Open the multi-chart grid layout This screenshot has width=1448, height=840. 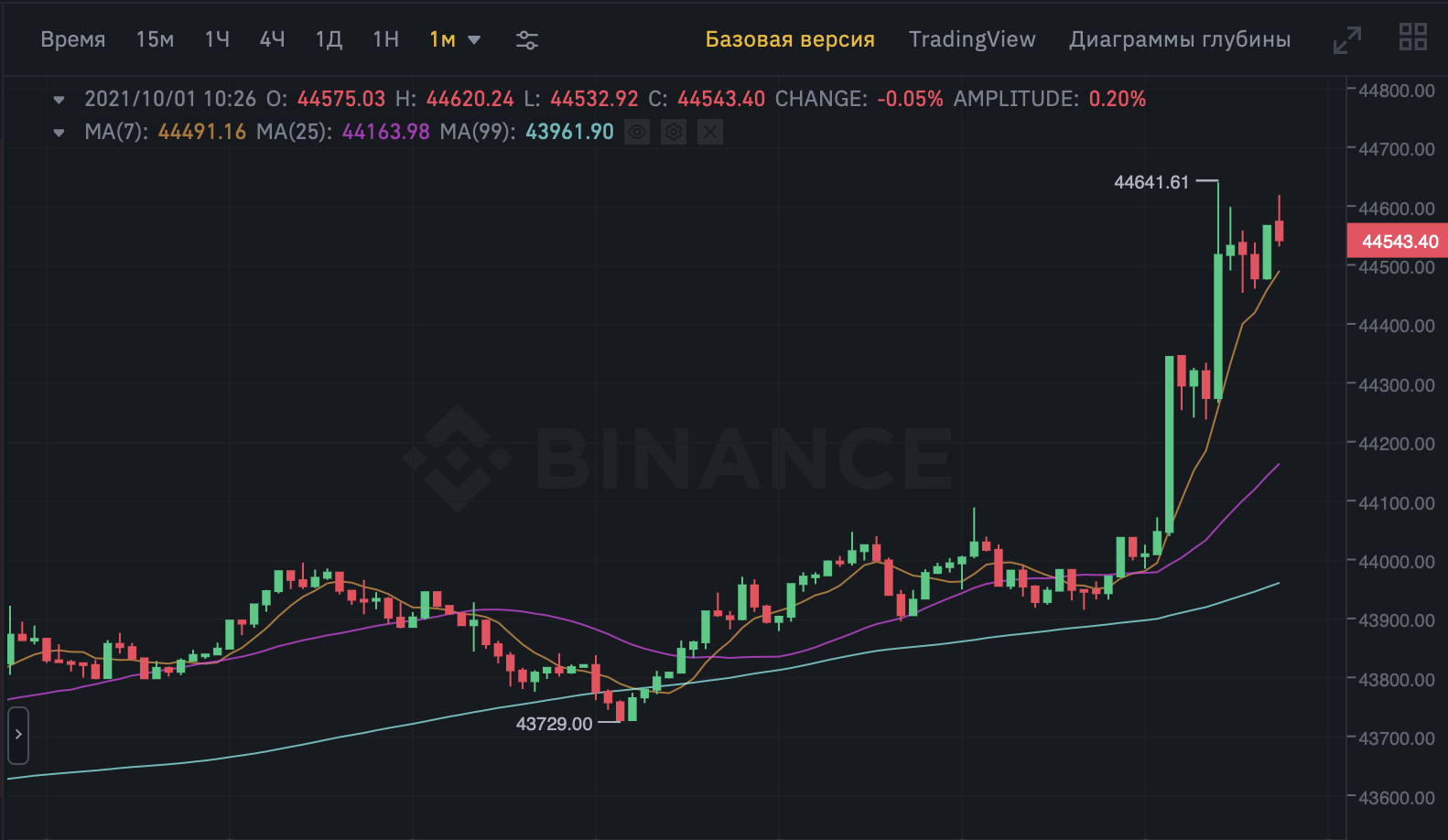1412,38
